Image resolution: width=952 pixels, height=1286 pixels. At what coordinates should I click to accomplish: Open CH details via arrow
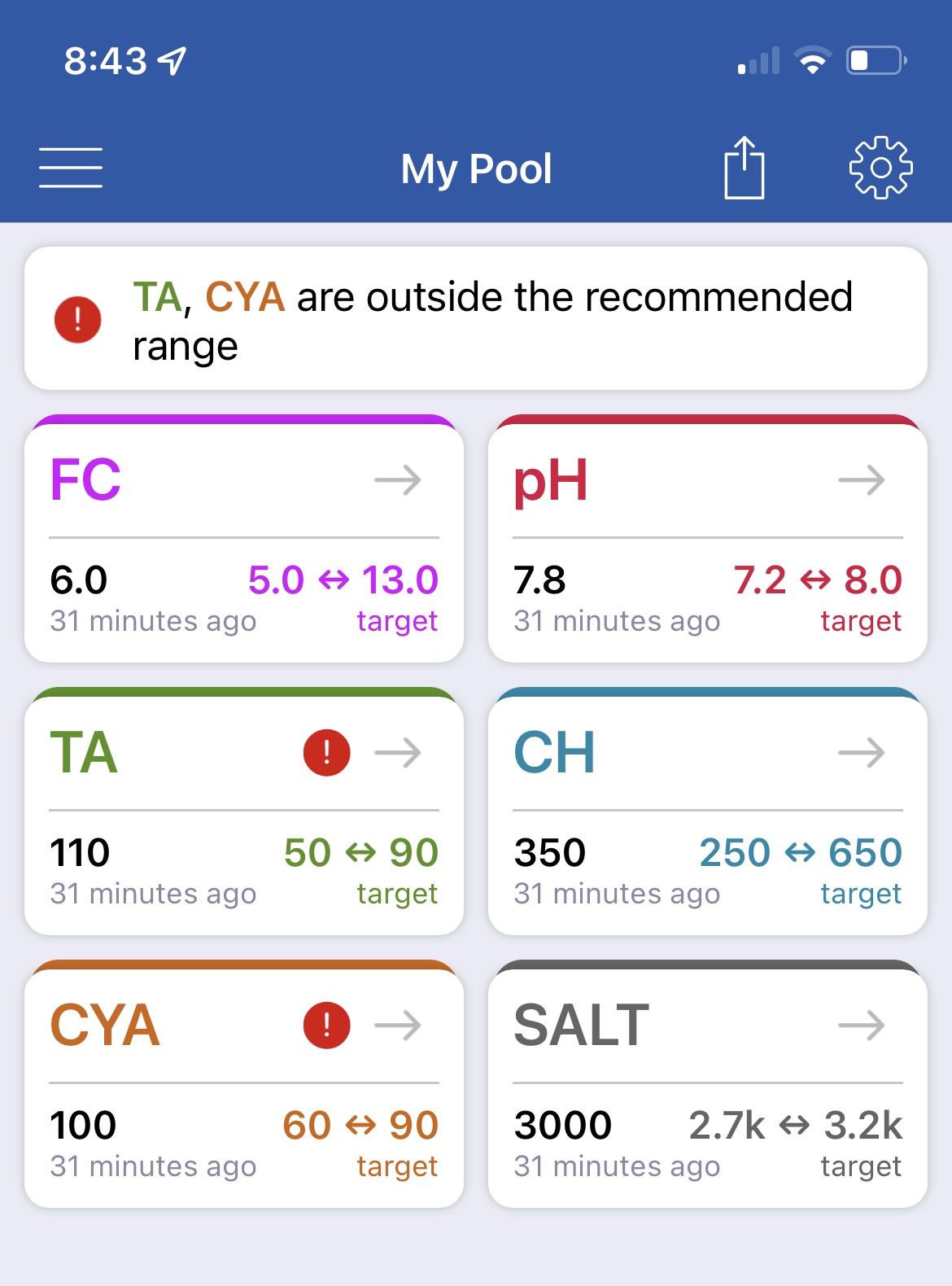862,753
